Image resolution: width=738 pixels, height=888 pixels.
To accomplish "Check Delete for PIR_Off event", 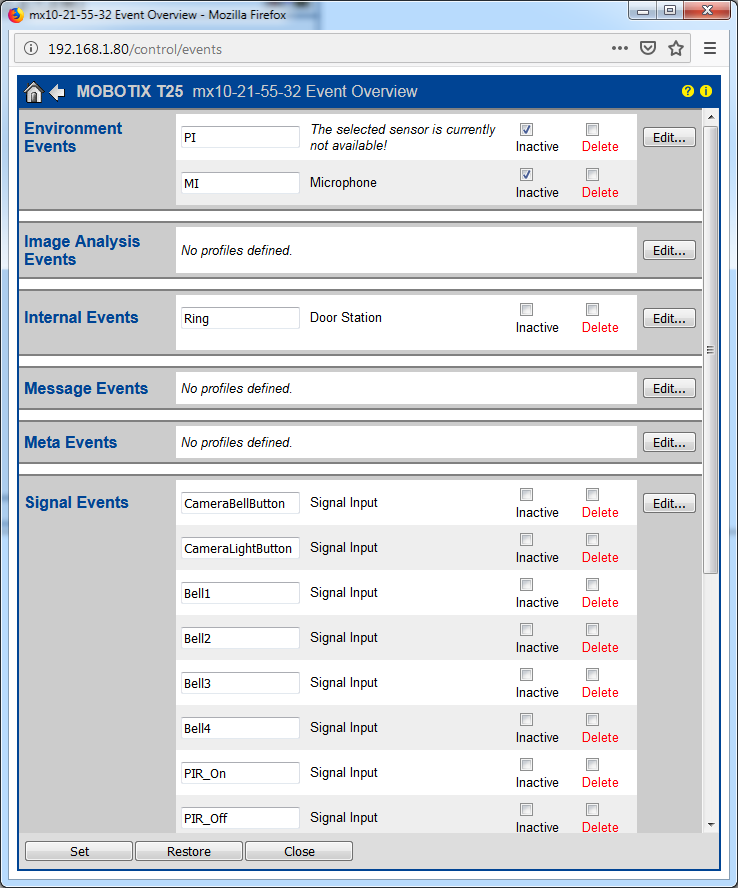I will (x=592, y=809).
